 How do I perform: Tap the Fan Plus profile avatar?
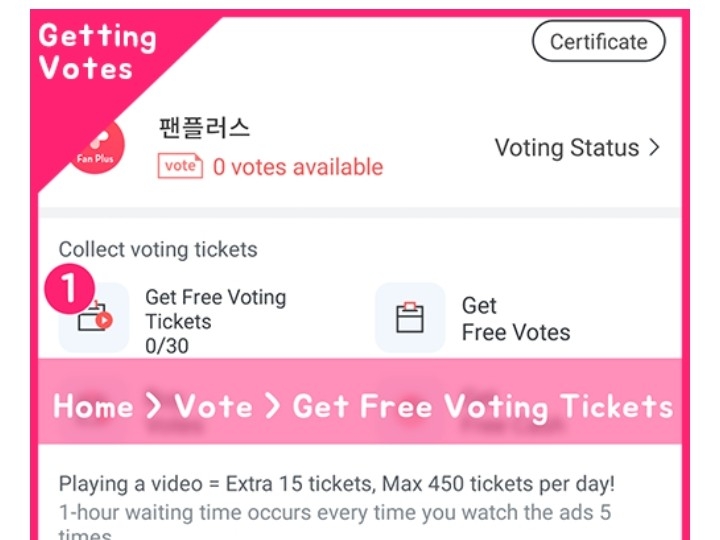[97, 152]
